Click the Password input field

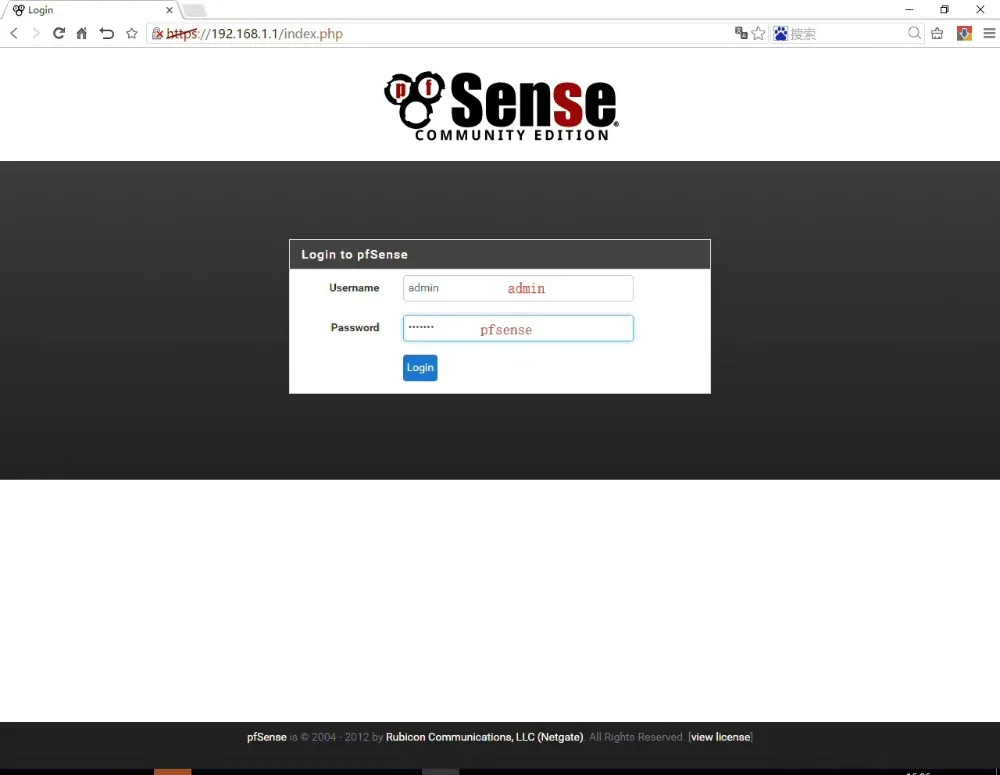[518, 328]
